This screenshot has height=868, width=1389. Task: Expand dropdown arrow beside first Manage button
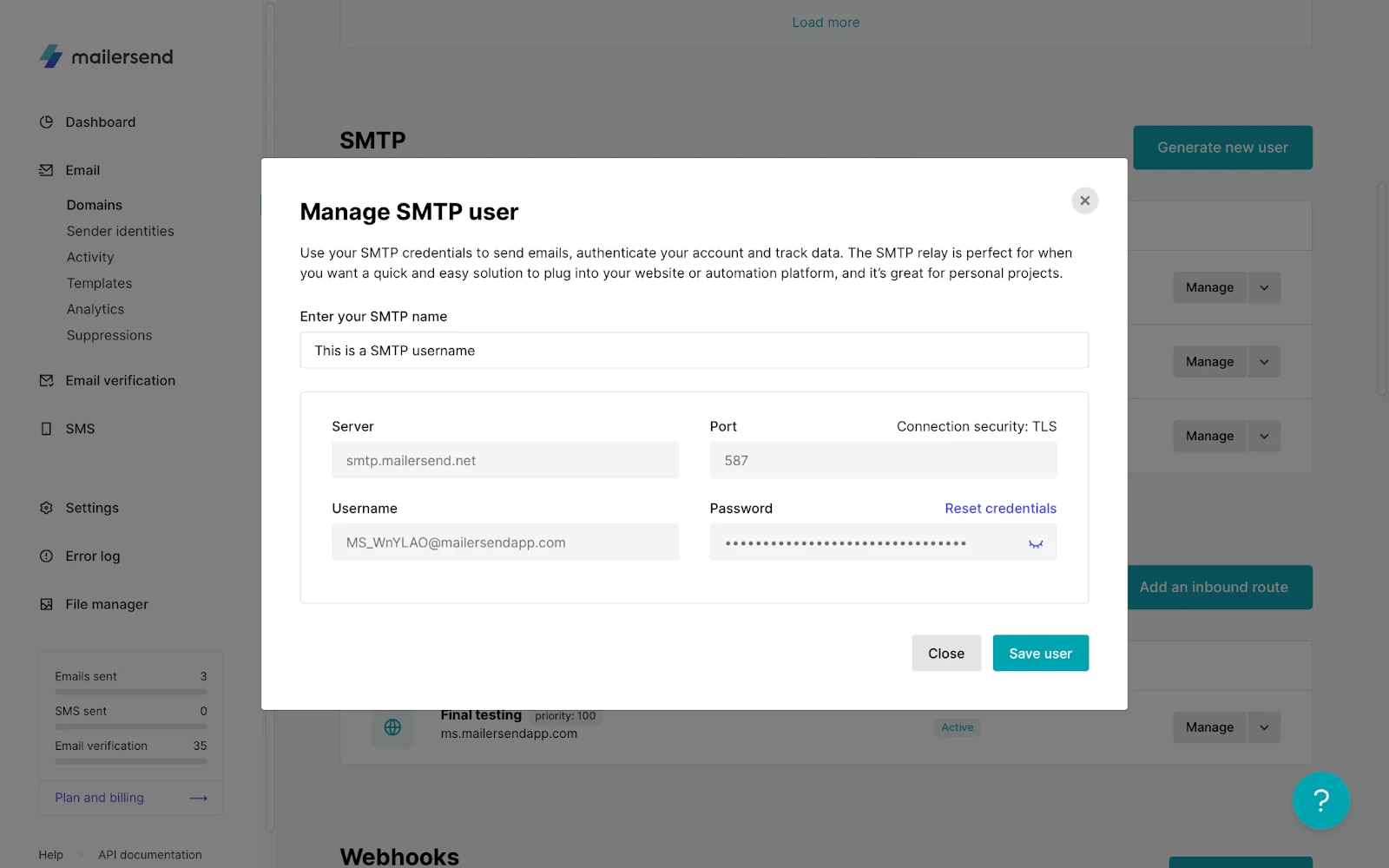tap(1264, 287)
